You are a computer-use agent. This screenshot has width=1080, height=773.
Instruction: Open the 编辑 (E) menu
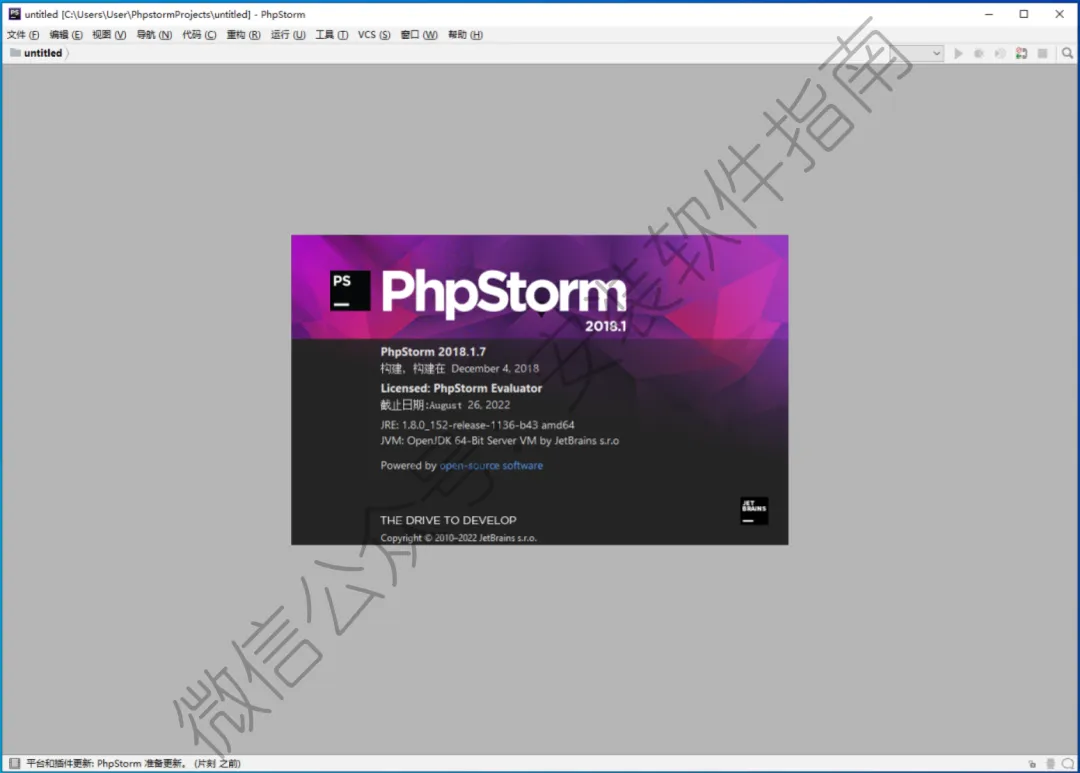(x=65, y=34)
